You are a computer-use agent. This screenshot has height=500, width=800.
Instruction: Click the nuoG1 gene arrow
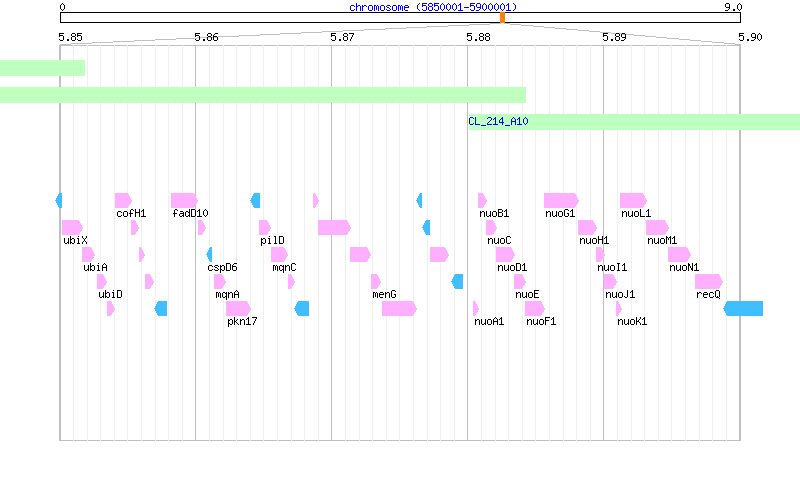click(x=561, y=201)
